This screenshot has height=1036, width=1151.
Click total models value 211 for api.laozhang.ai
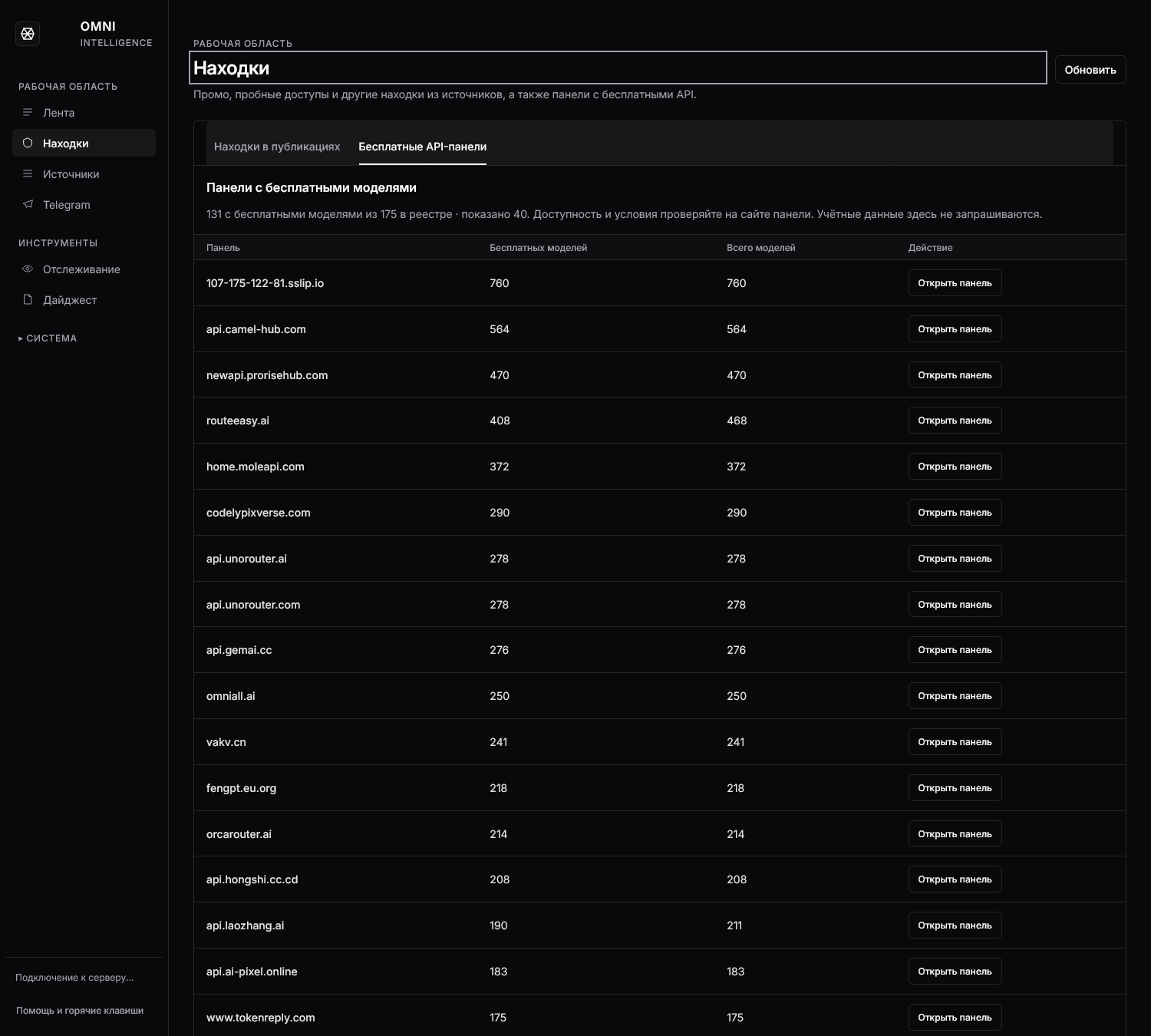pos(734,925)
